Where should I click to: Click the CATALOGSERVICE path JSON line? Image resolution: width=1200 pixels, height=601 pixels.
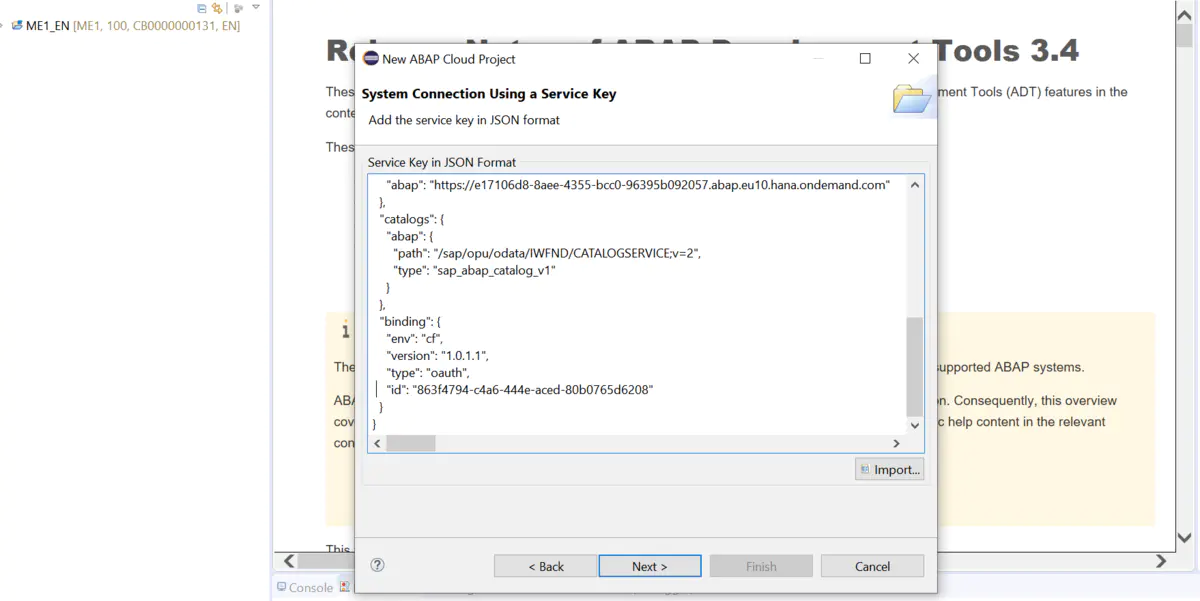(547, 253)
